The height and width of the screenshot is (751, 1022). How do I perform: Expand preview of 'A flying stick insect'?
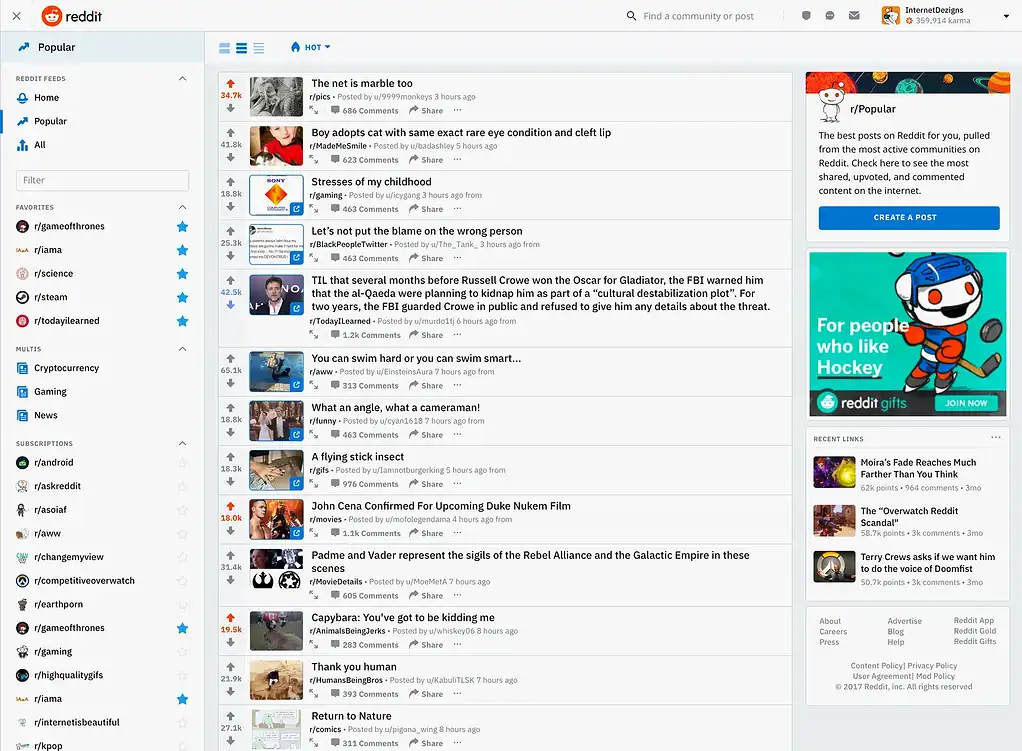pyautogui.click(x=314, y=484)
